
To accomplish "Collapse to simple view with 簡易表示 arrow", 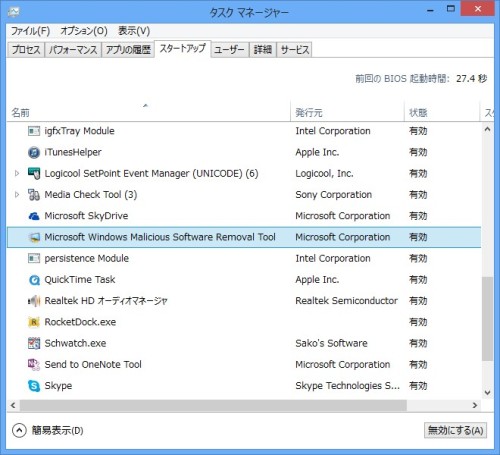I will pos(19,430).
